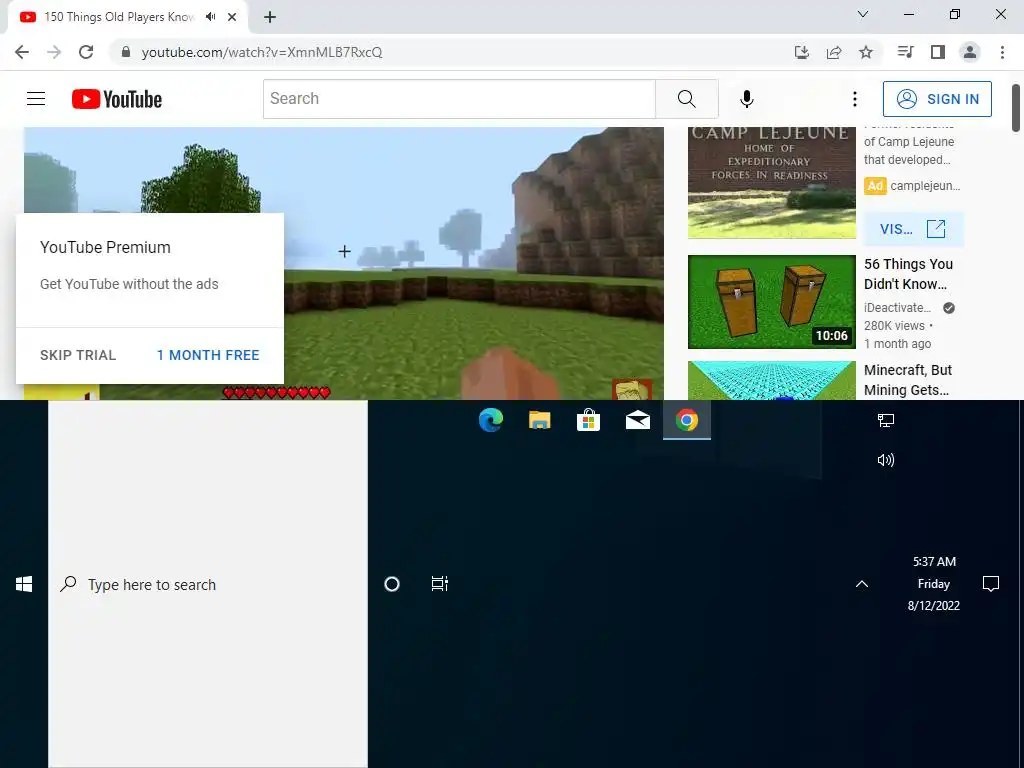Click the Chrome taskbar icon
The height and width of the screenshot is (768, 1024).
(x=686, y=420)
